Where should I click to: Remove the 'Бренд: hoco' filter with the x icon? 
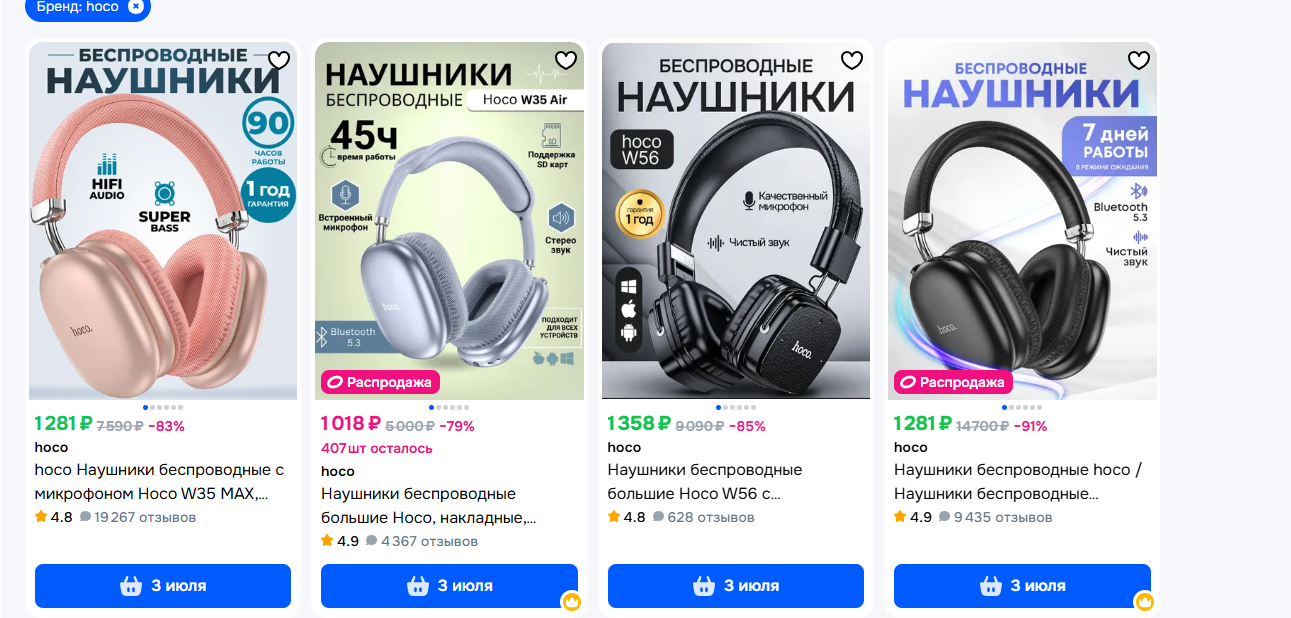pos(136,7)
